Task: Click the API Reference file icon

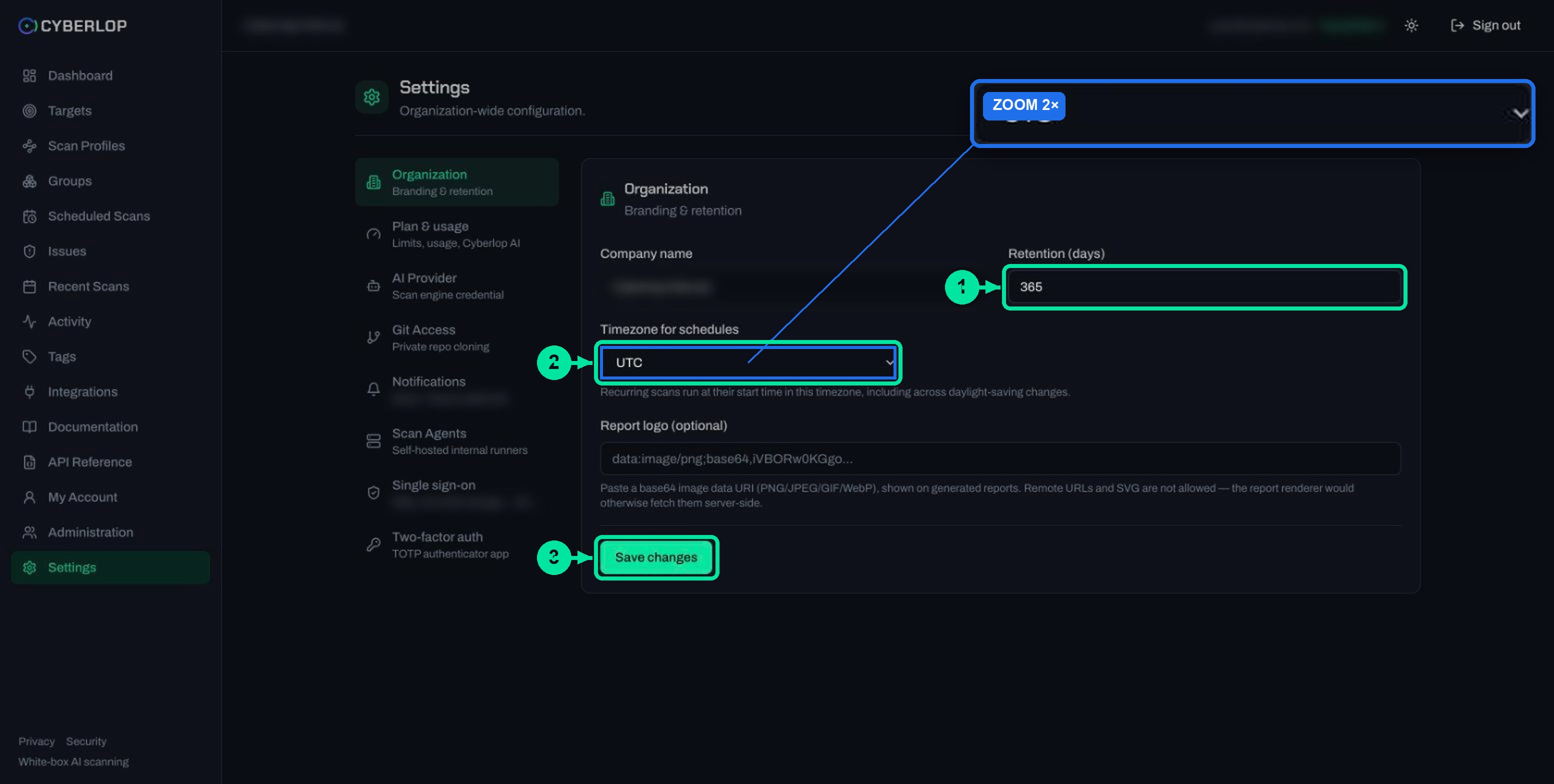Action: [29, 462]
